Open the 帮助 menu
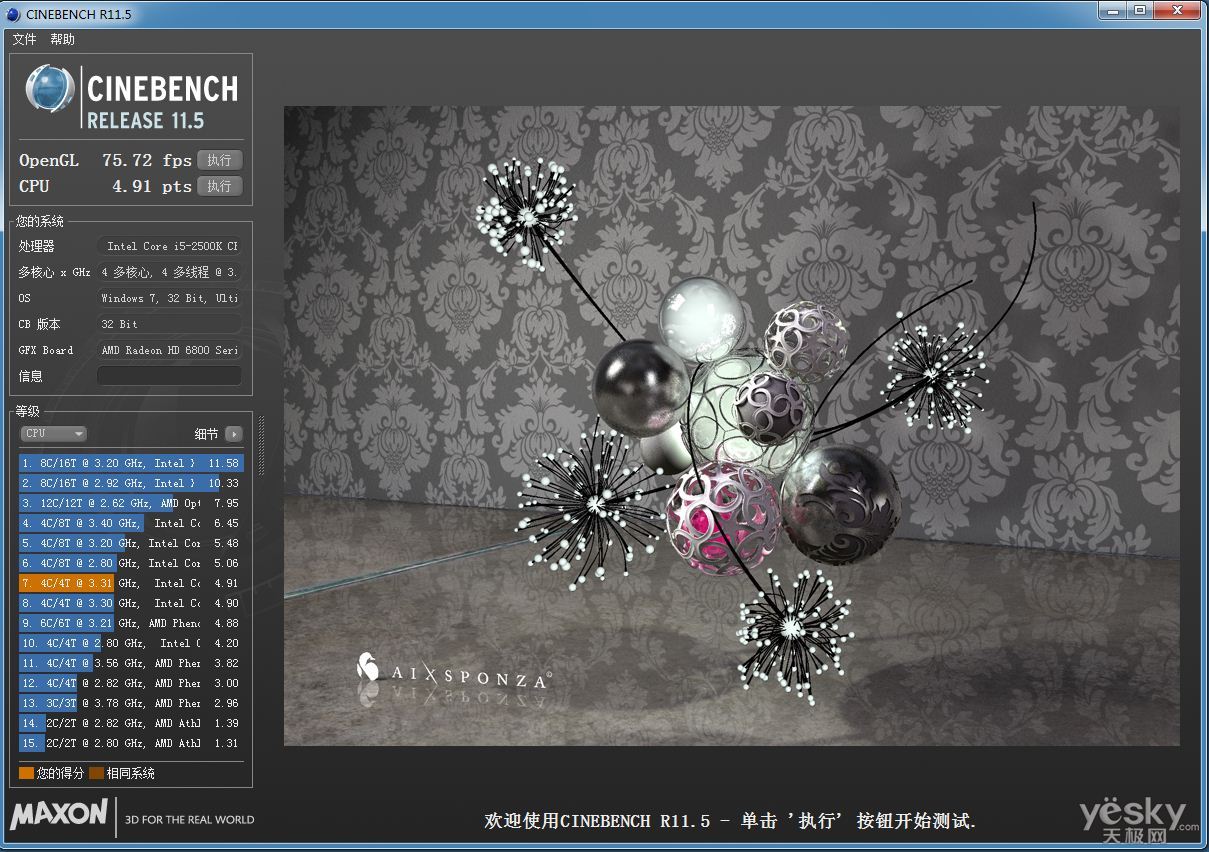 pos(62,39)
